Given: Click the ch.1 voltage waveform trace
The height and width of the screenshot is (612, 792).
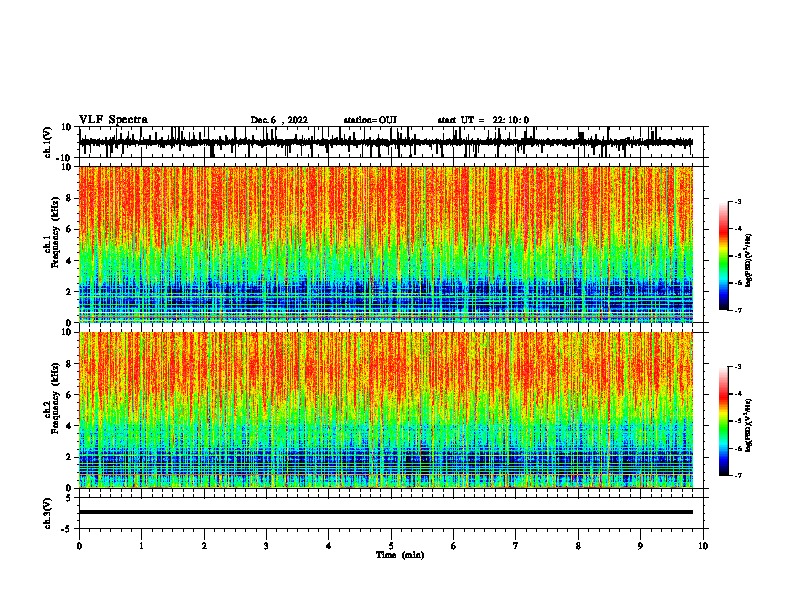Looking at the screenshot, I should point(386,142).
